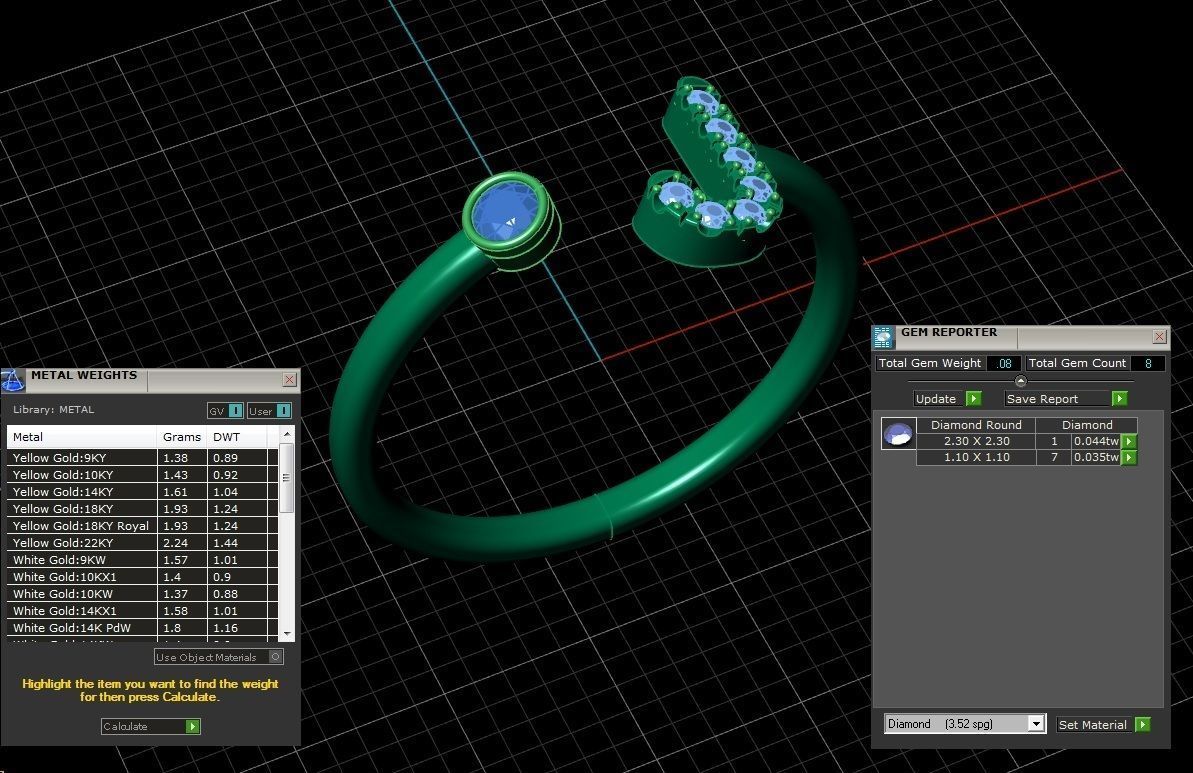Click green arrow on the 0.044tw row
Image resolution: width=1193 pixels, height=773 pixels.
pyautogui.click(x=1129, y=441)
